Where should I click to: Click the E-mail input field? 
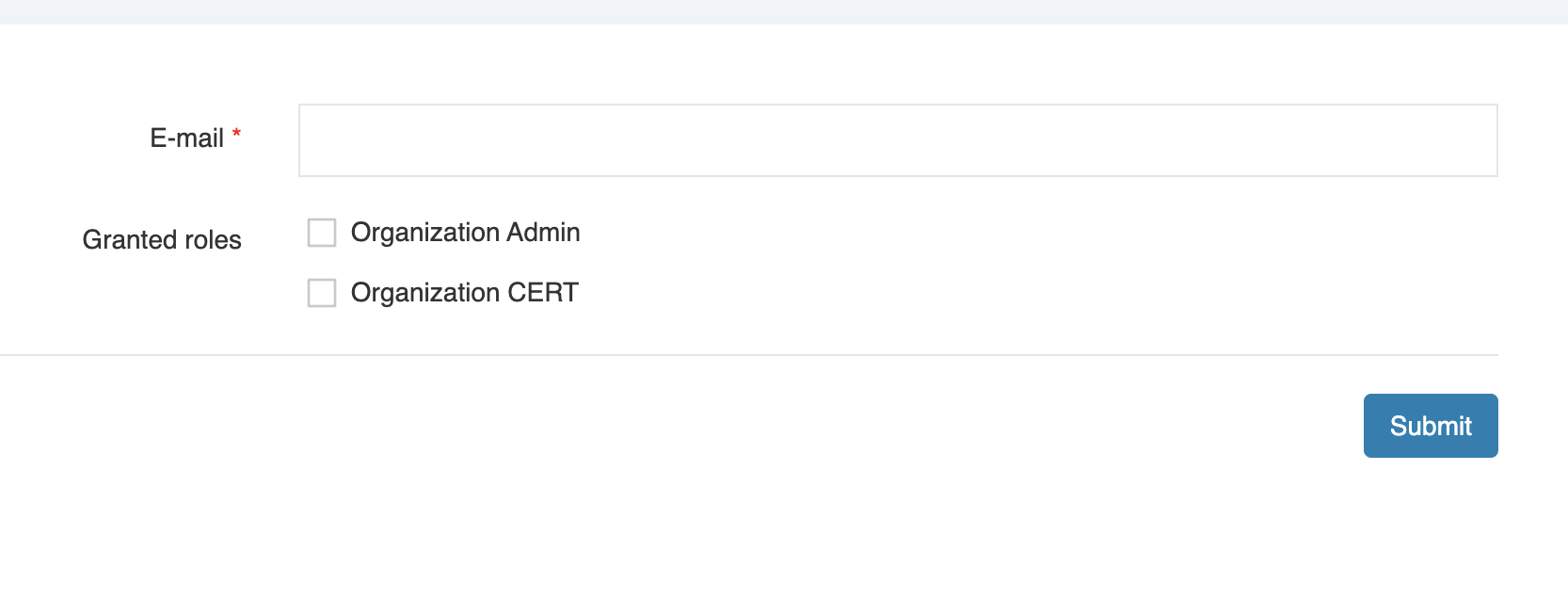898,140
